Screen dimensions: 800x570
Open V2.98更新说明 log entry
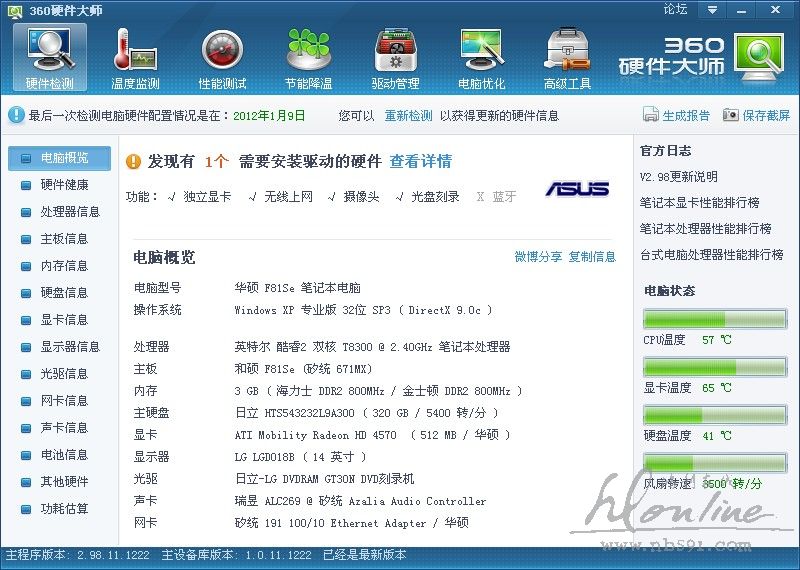click(x=679, y=177)
